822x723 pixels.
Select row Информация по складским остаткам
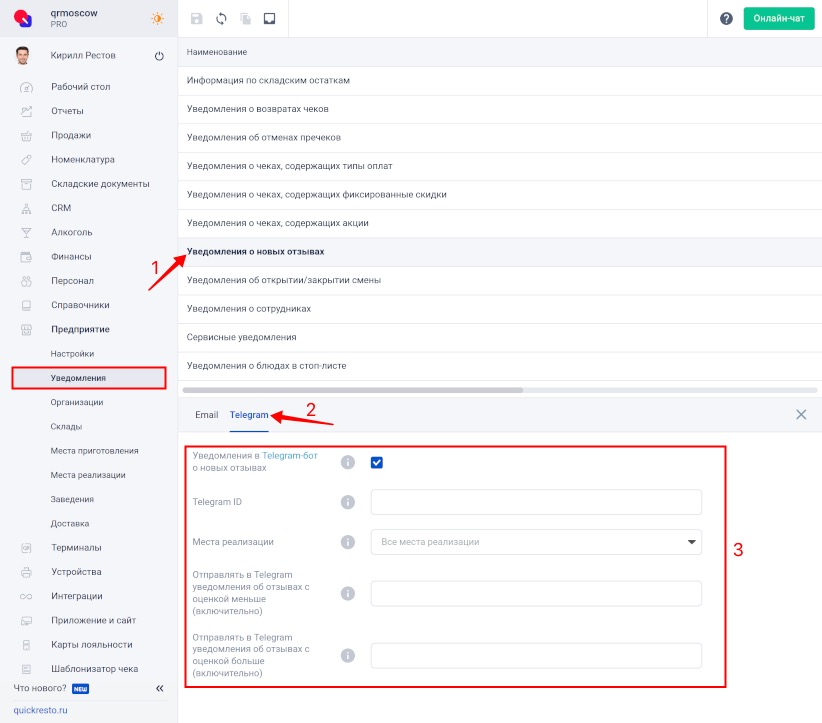click(x=500, y=81)
